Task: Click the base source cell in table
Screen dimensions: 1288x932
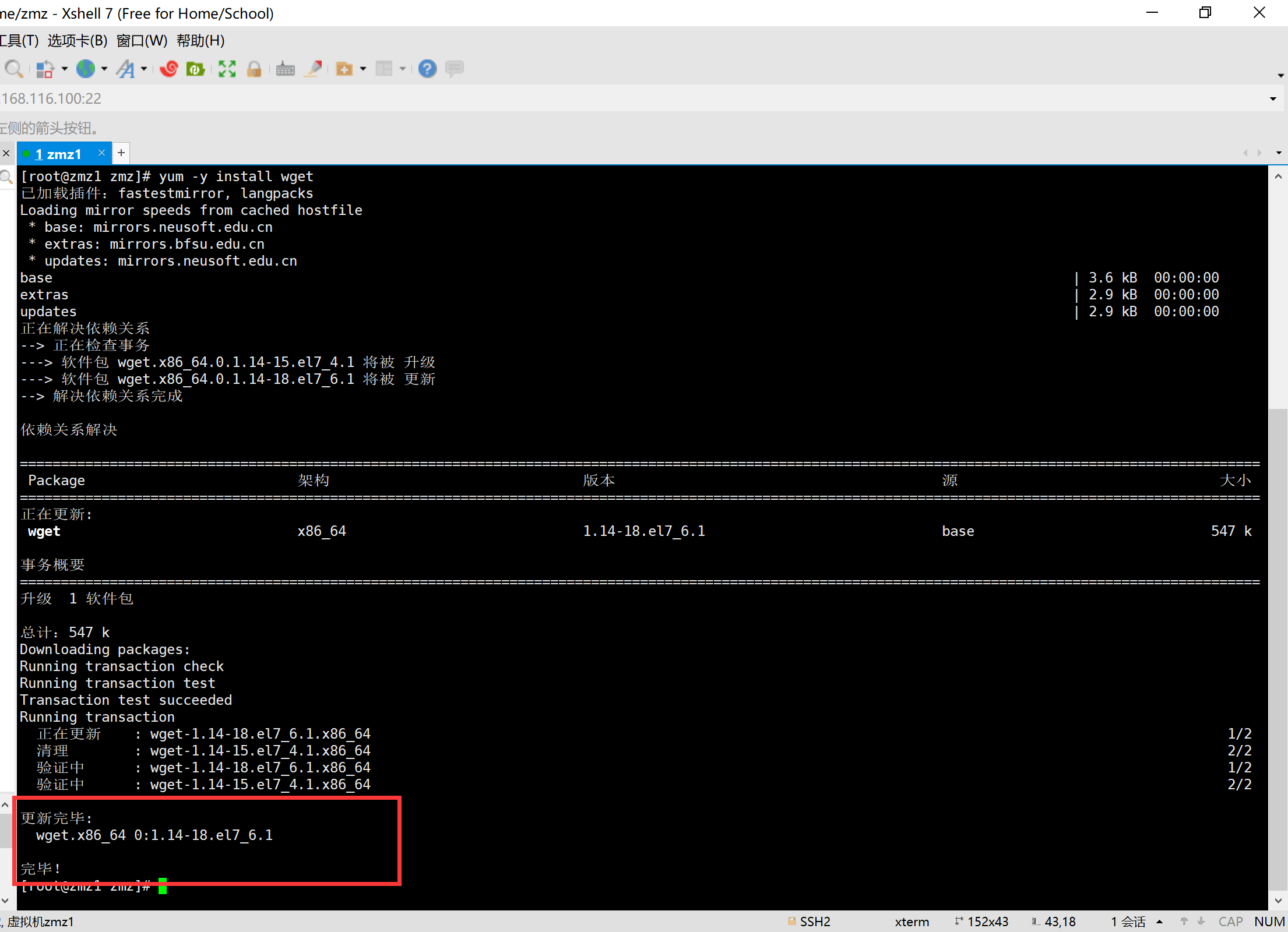Action: point(958,531)
